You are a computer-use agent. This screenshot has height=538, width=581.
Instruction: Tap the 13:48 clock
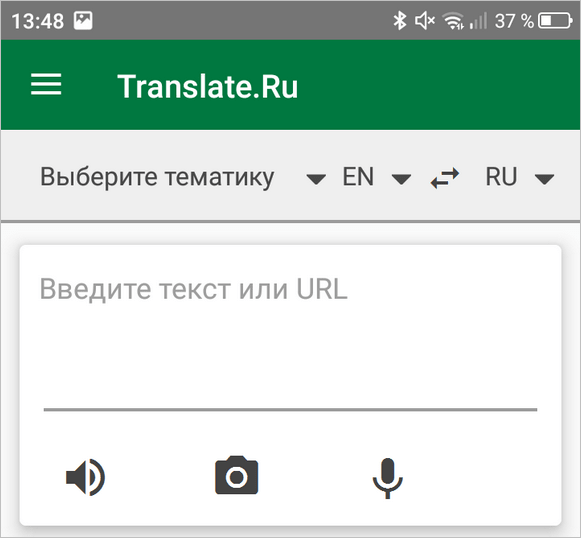37,21
